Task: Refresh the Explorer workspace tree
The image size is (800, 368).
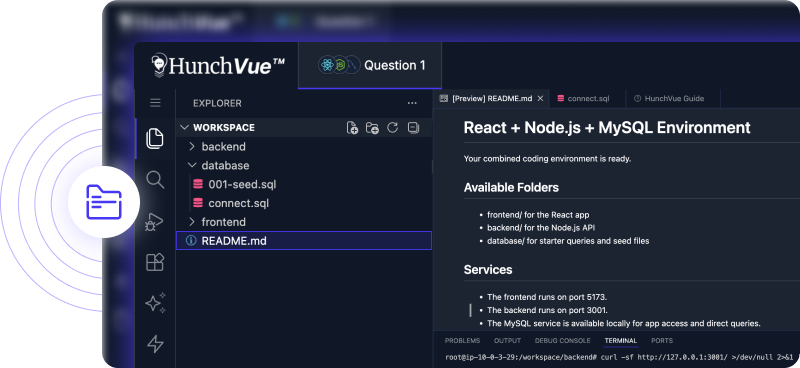Action: (392, 127)
